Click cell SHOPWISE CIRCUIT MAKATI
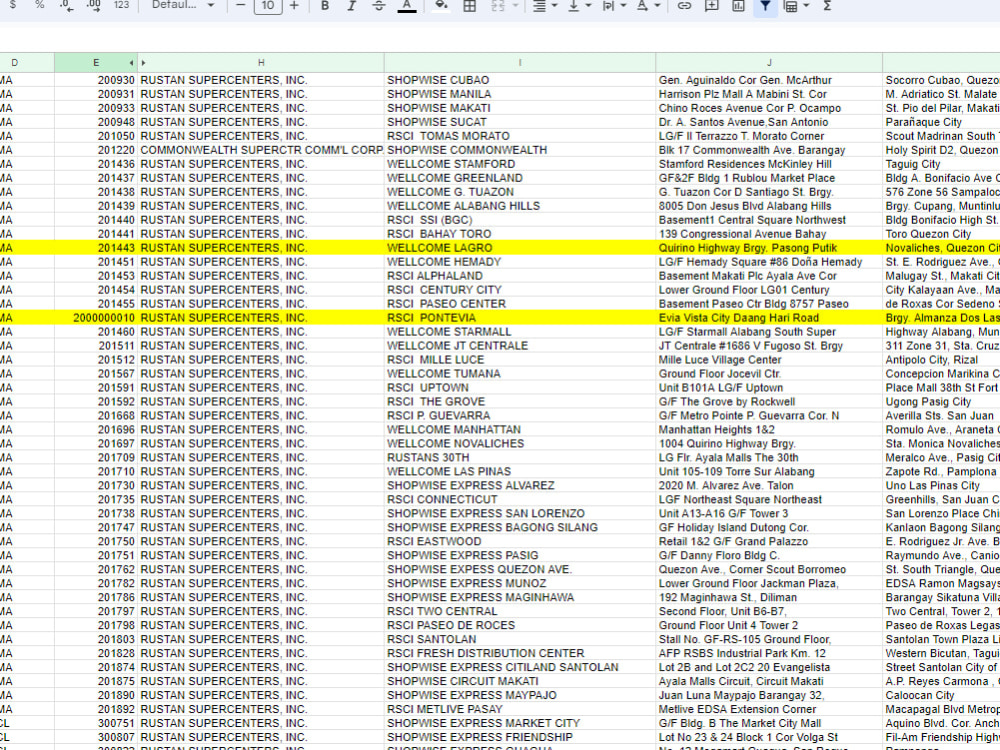The width and height of the screenshot is (1000, 750). (x=520, y=681)
